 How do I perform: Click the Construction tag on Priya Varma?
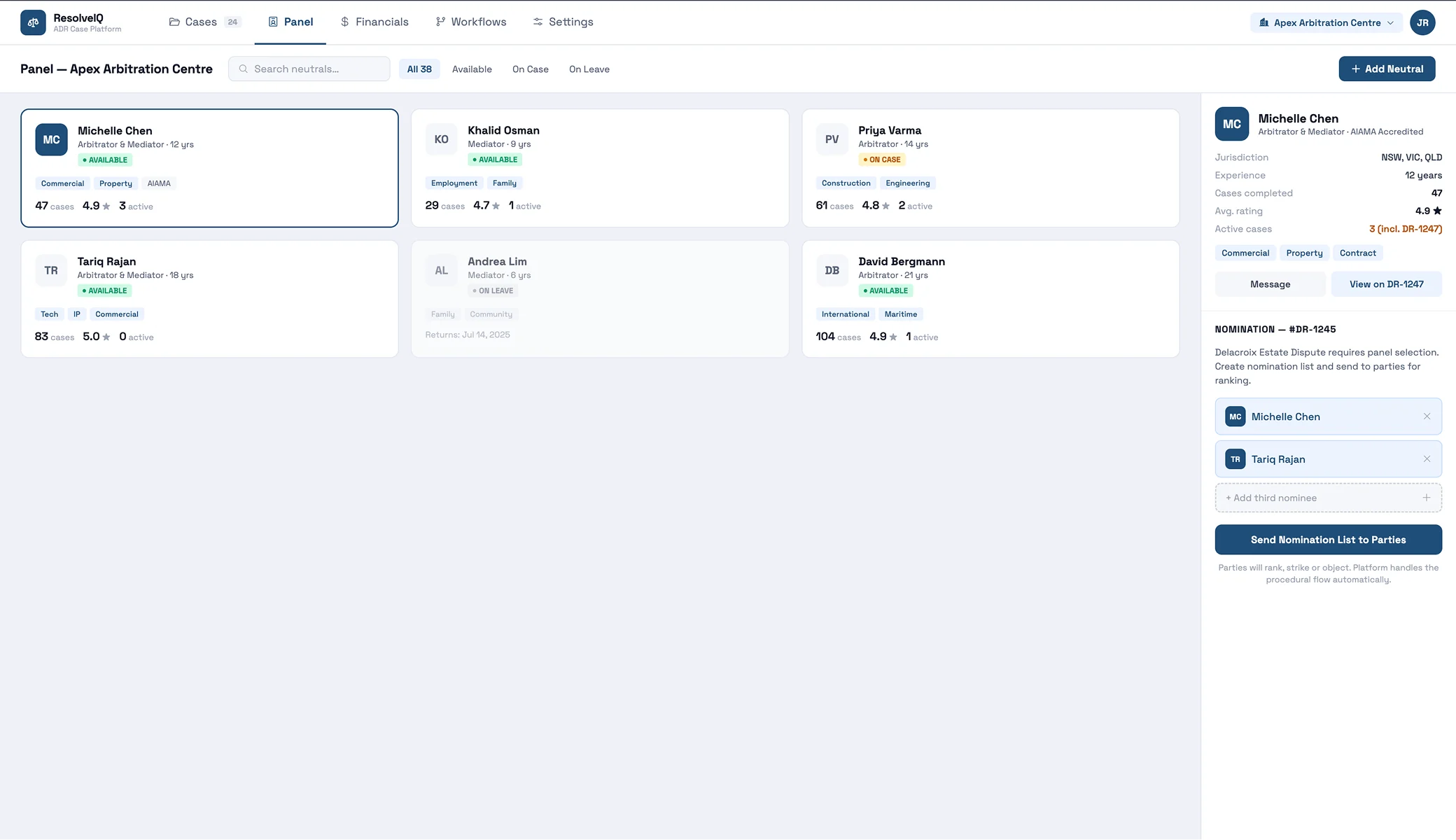(846, 183)
